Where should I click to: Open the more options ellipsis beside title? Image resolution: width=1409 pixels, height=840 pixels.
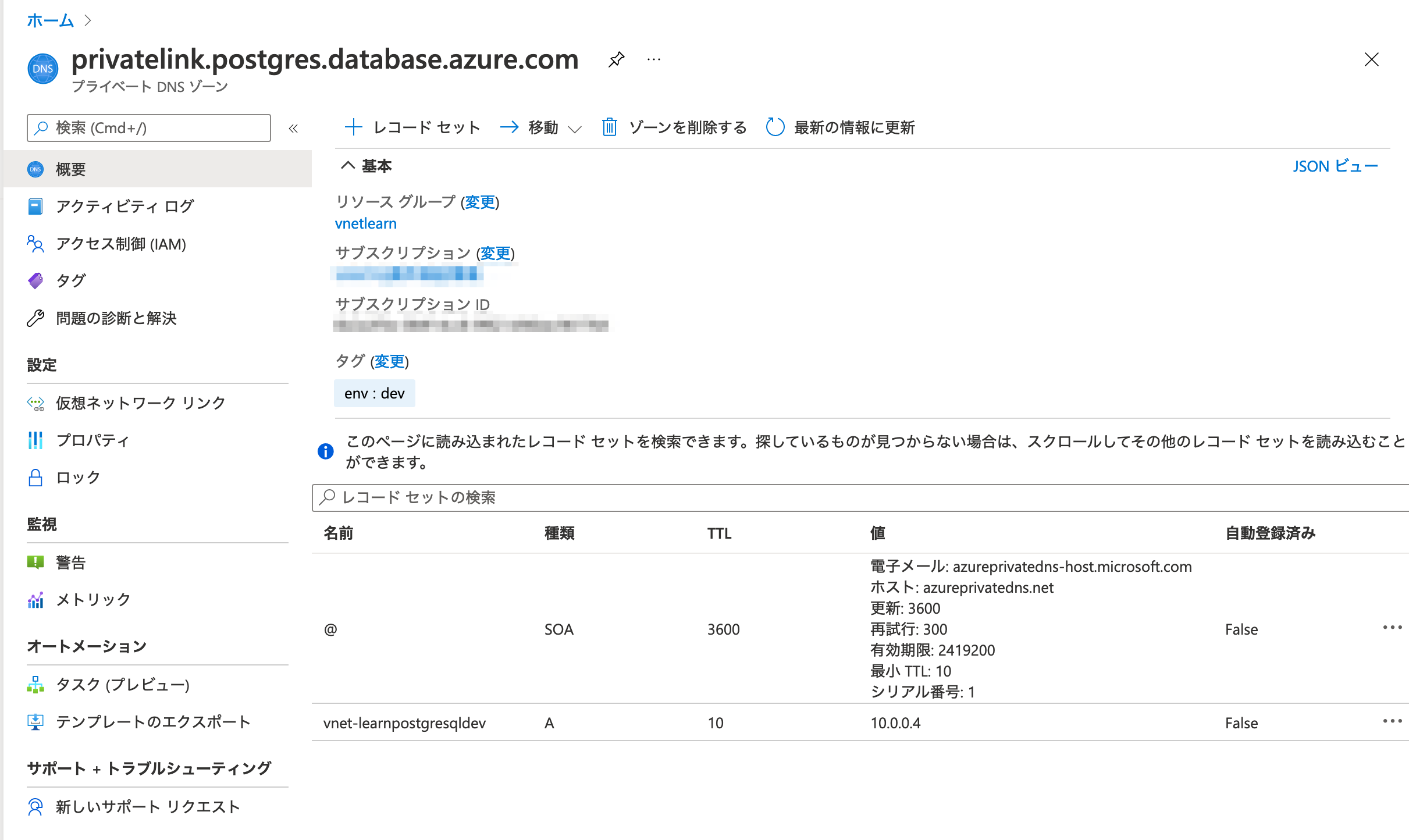click(654, 59)
